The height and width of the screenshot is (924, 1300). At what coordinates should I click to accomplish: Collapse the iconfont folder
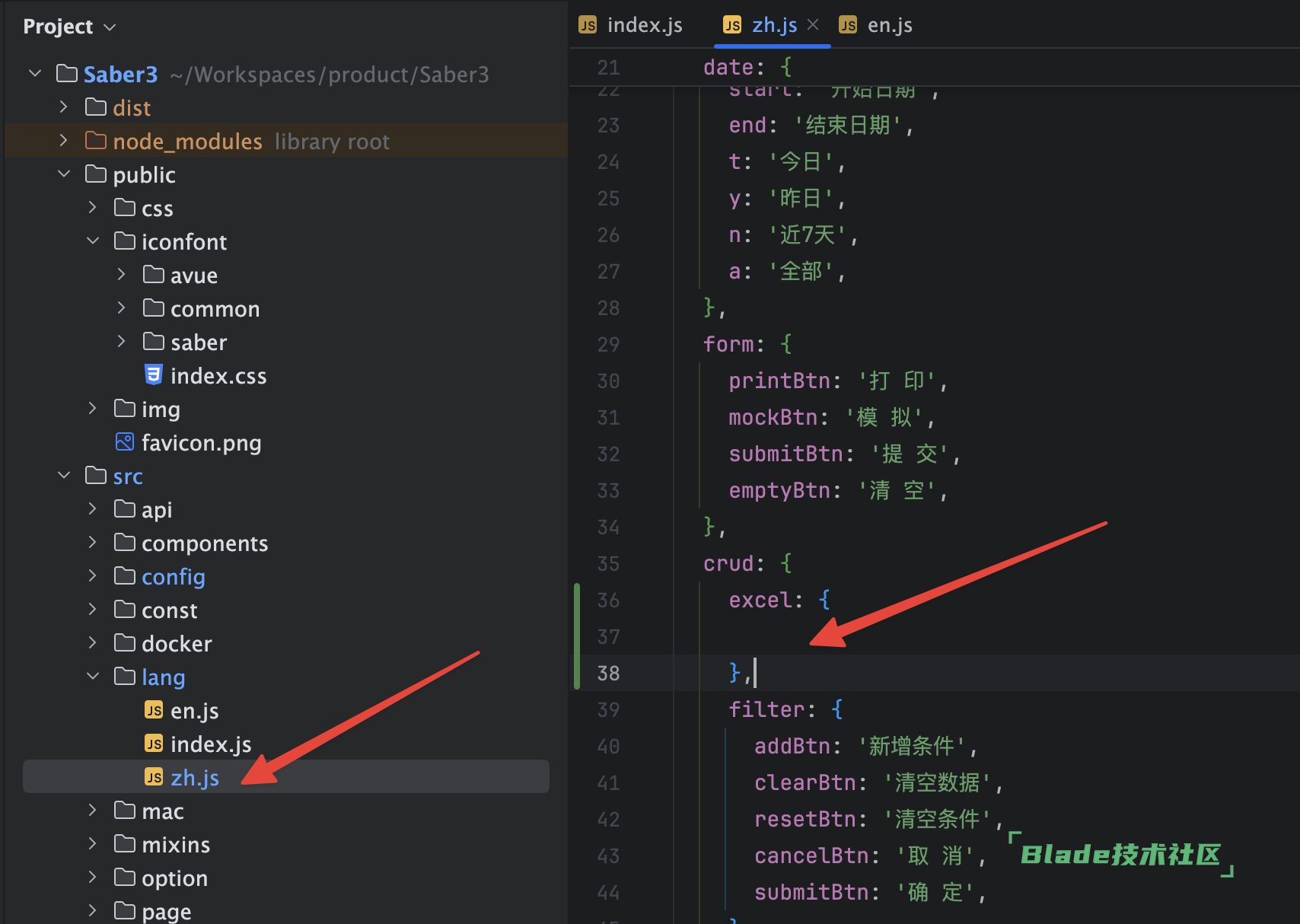[93, 241]
